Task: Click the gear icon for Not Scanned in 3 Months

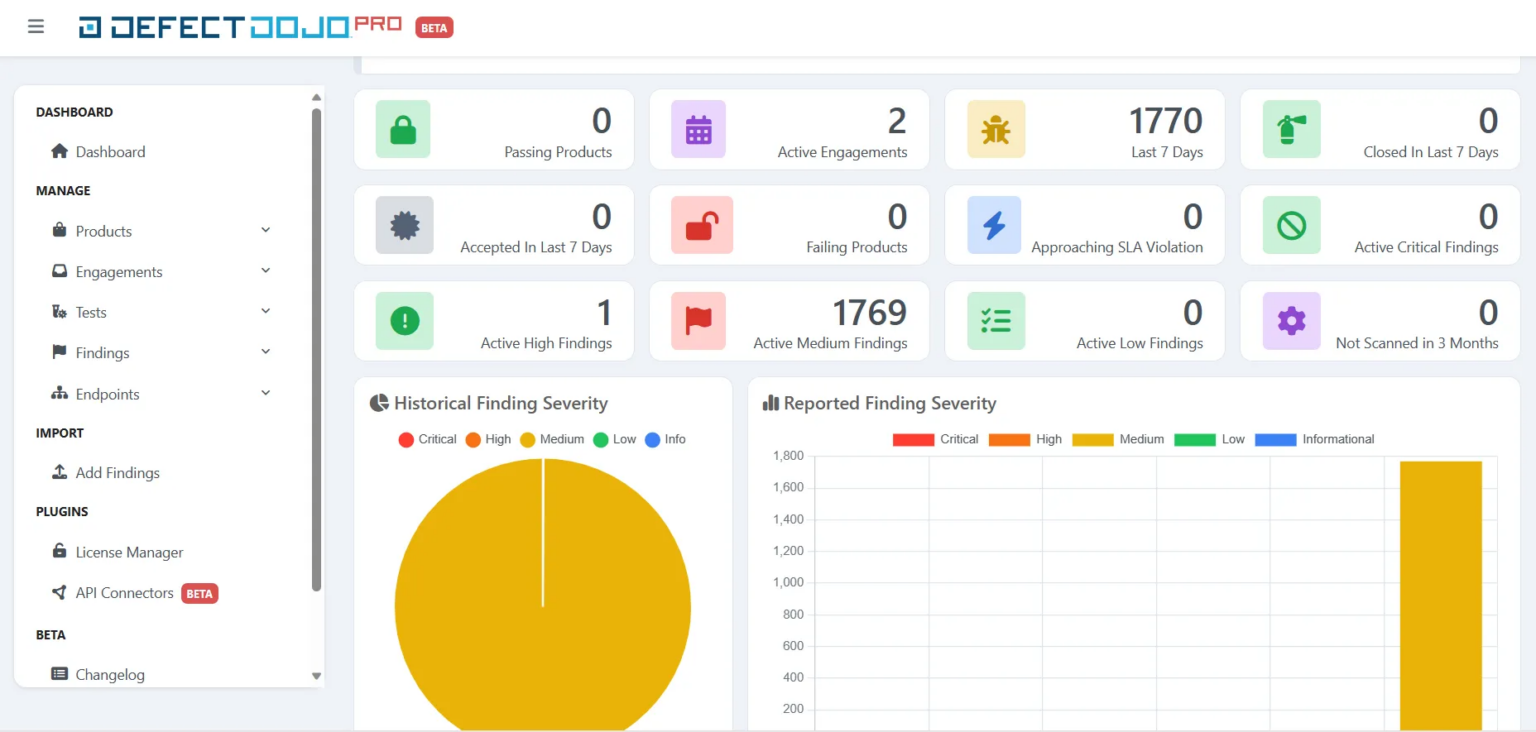Action: [1290, 321]
